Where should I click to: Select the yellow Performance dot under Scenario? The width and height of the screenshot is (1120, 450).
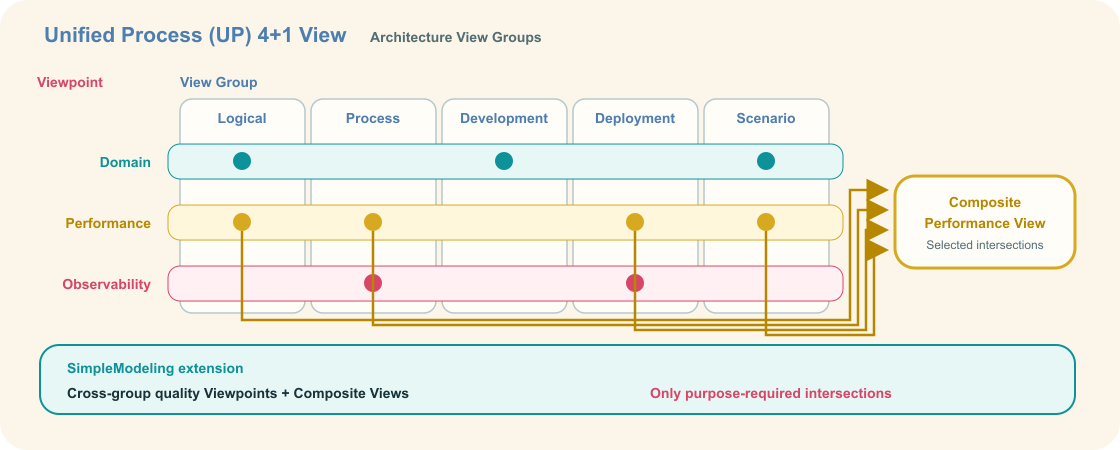(766, 222)
